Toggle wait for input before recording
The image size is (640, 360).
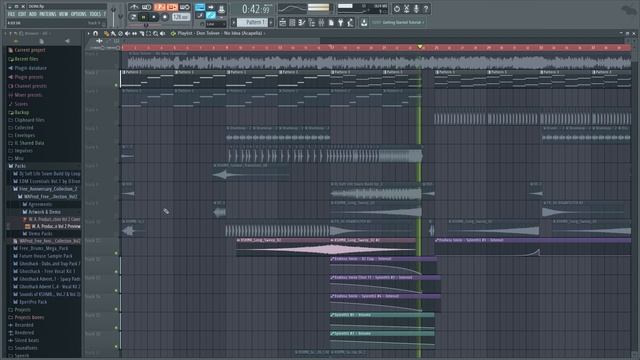146,7
